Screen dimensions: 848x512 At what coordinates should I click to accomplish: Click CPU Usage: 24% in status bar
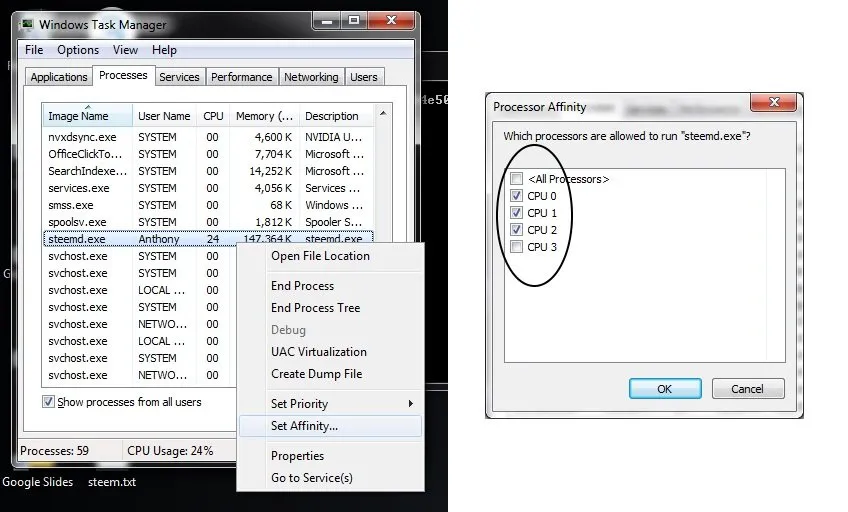point(170,450)
